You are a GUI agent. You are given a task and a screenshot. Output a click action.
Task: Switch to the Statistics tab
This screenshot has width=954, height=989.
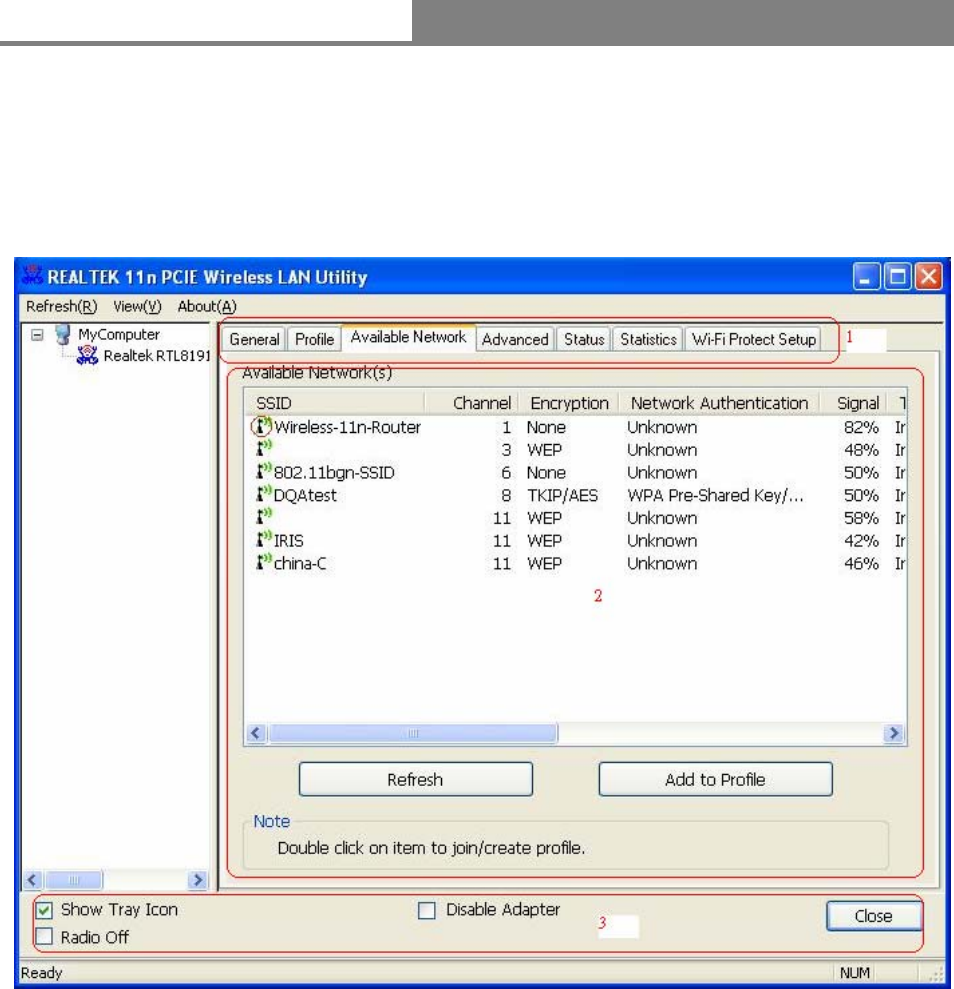click(x=648, y=339)
